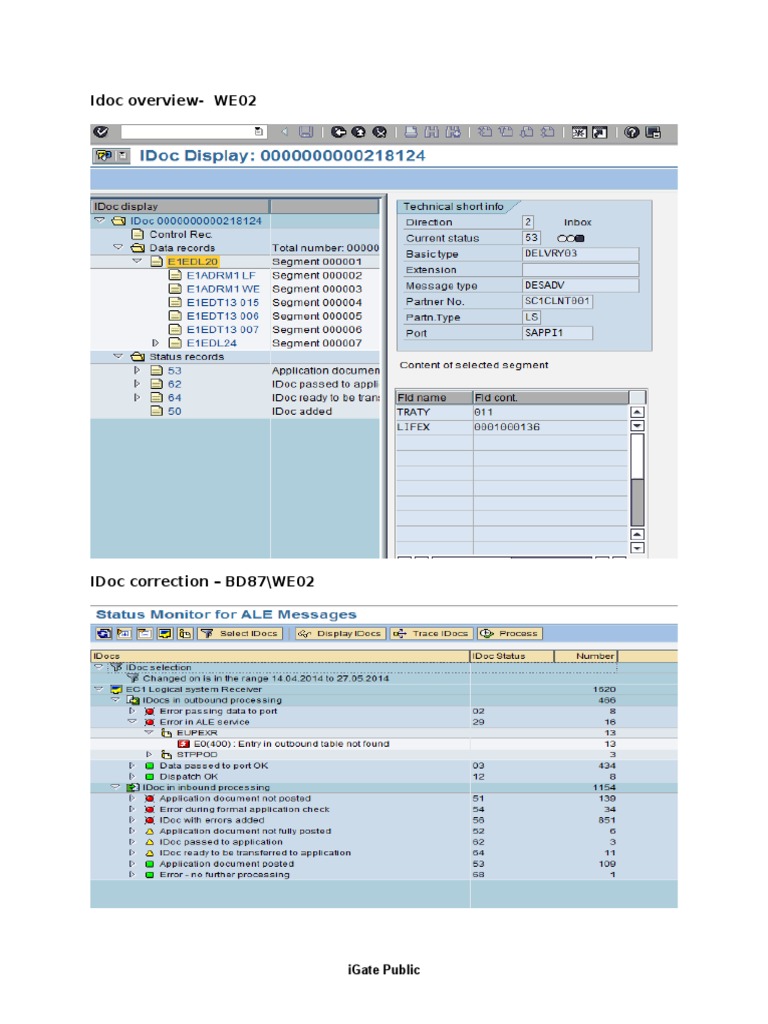The height and width of the screenshot is (1024, 768).
Task: Click the Help question mark icon
Action: tap(632, 132)
